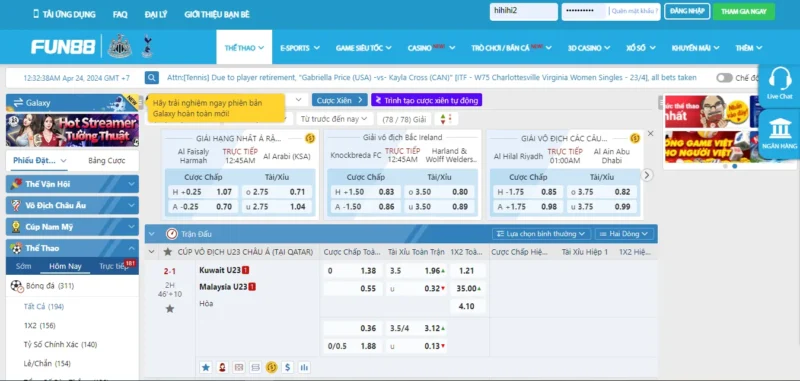Click next arrow of featured matches carousel
Image resolution: width=800 pixels, height=381 pixels.
[647, 175]
